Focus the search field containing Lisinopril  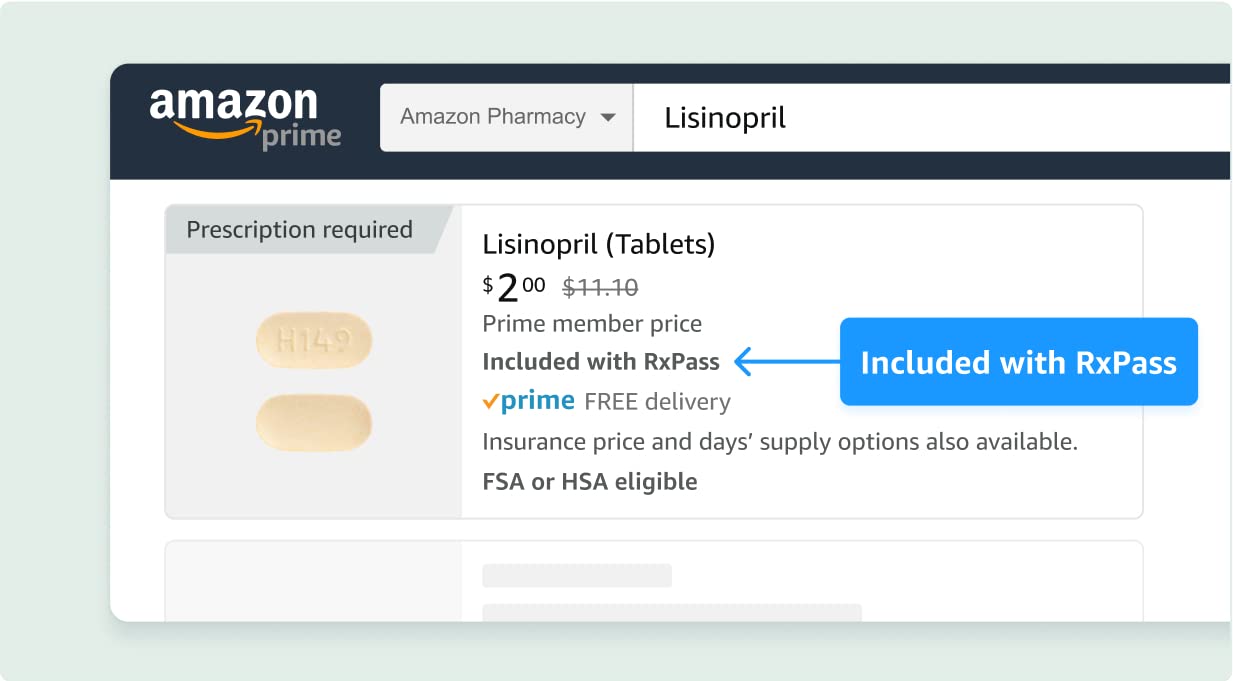(930, 118)
